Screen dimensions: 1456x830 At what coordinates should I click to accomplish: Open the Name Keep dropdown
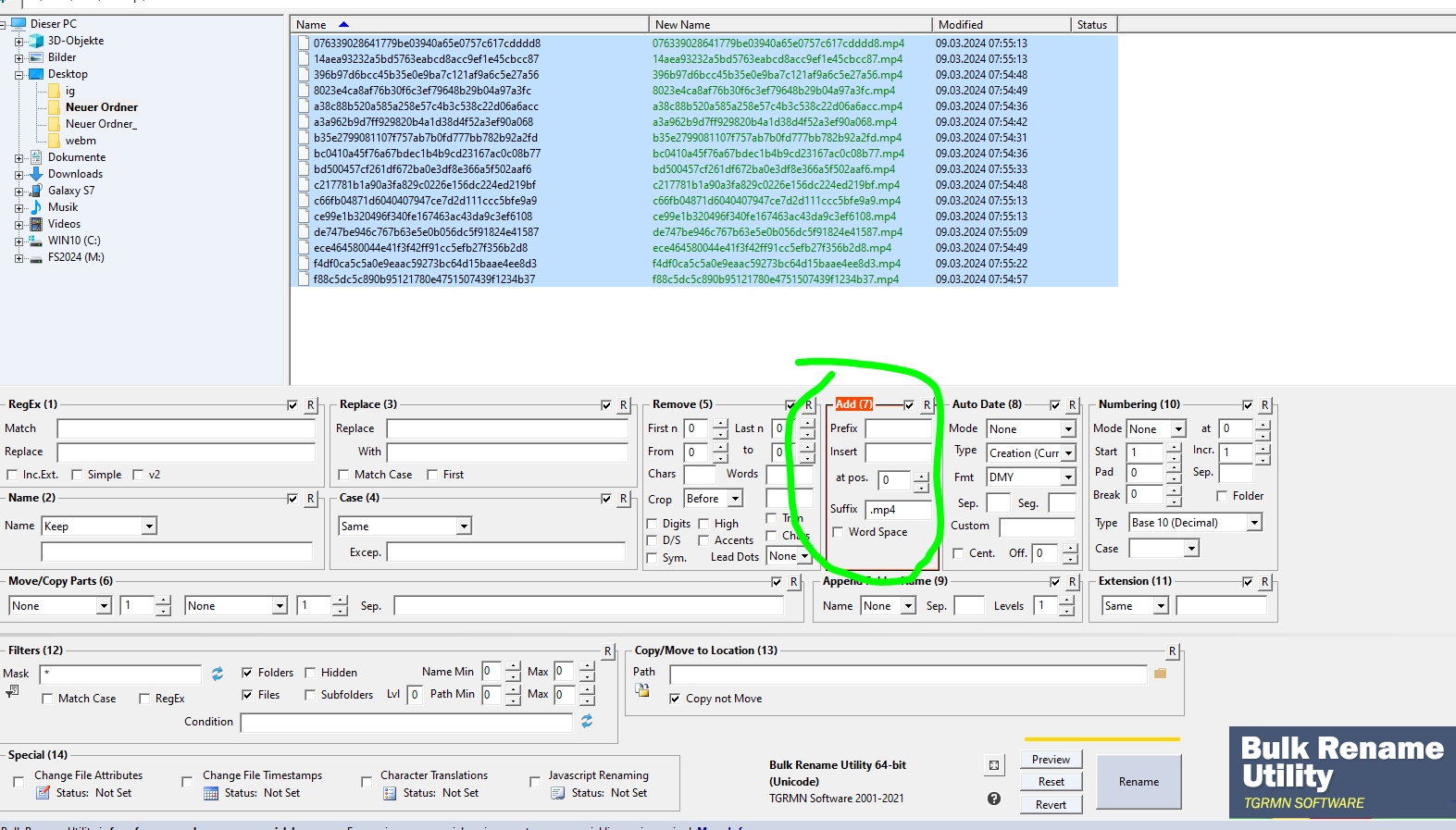point(148,526)
